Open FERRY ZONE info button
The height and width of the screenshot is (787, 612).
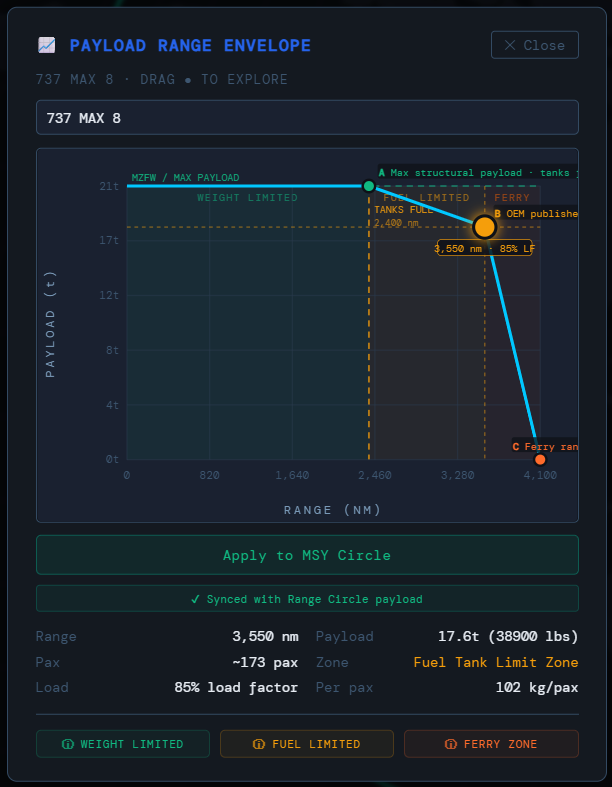pos(492,744)
